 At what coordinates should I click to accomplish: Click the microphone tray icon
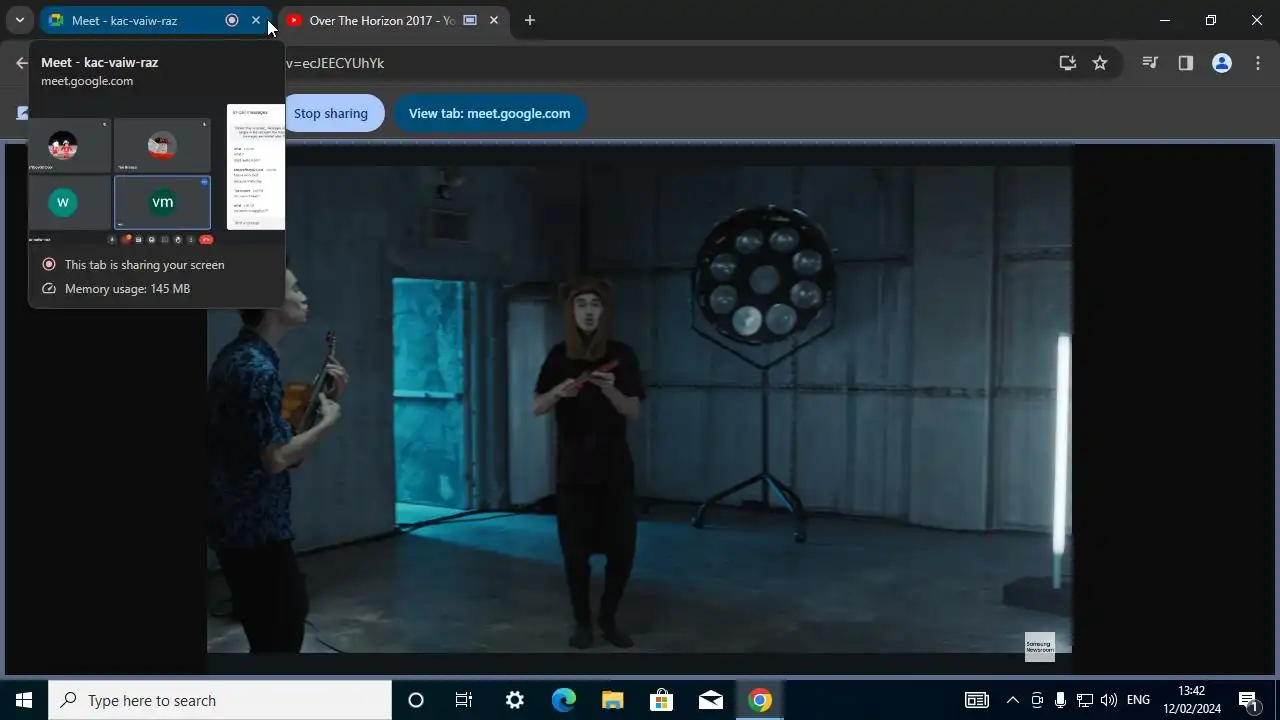tap(1060, 700)
